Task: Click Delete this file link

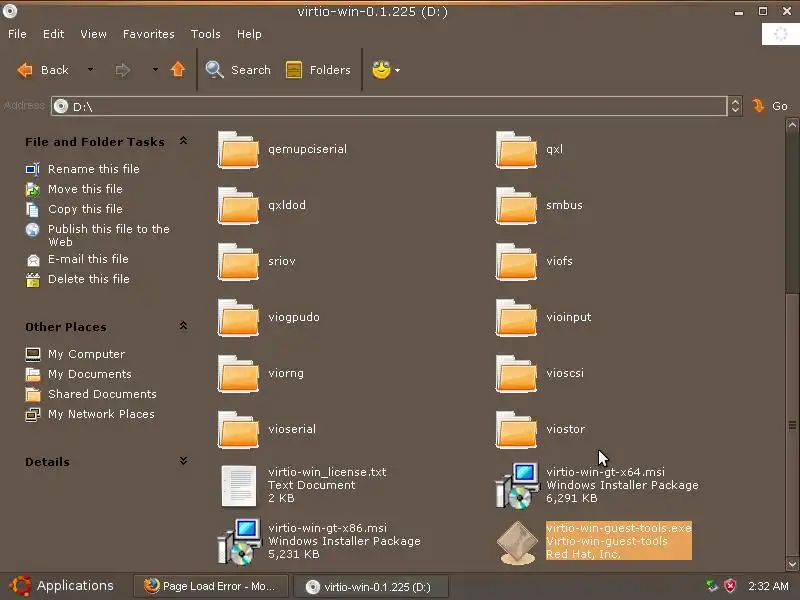Action: [89, 279]
